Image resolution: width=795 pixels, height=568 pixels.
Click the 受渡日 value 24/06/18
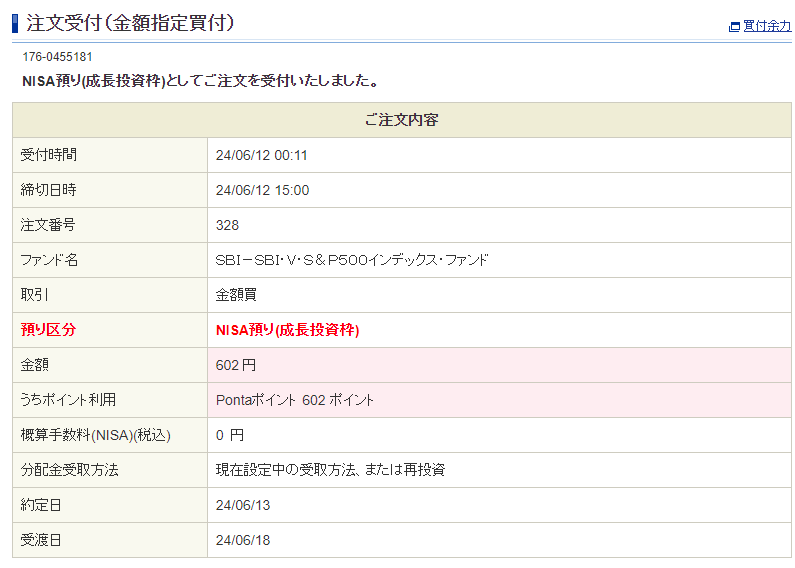click(x=243, y=540)
